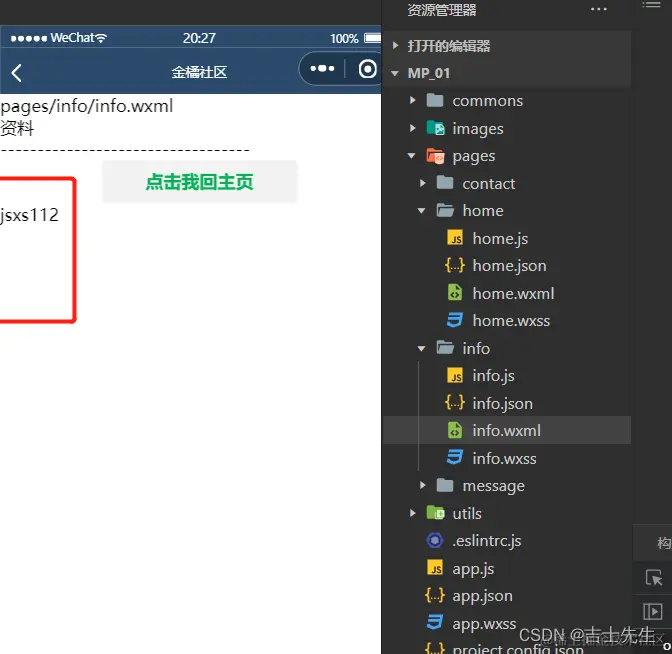Select the contact folder icon
The image size is (672, 654).
pos(445,183)
